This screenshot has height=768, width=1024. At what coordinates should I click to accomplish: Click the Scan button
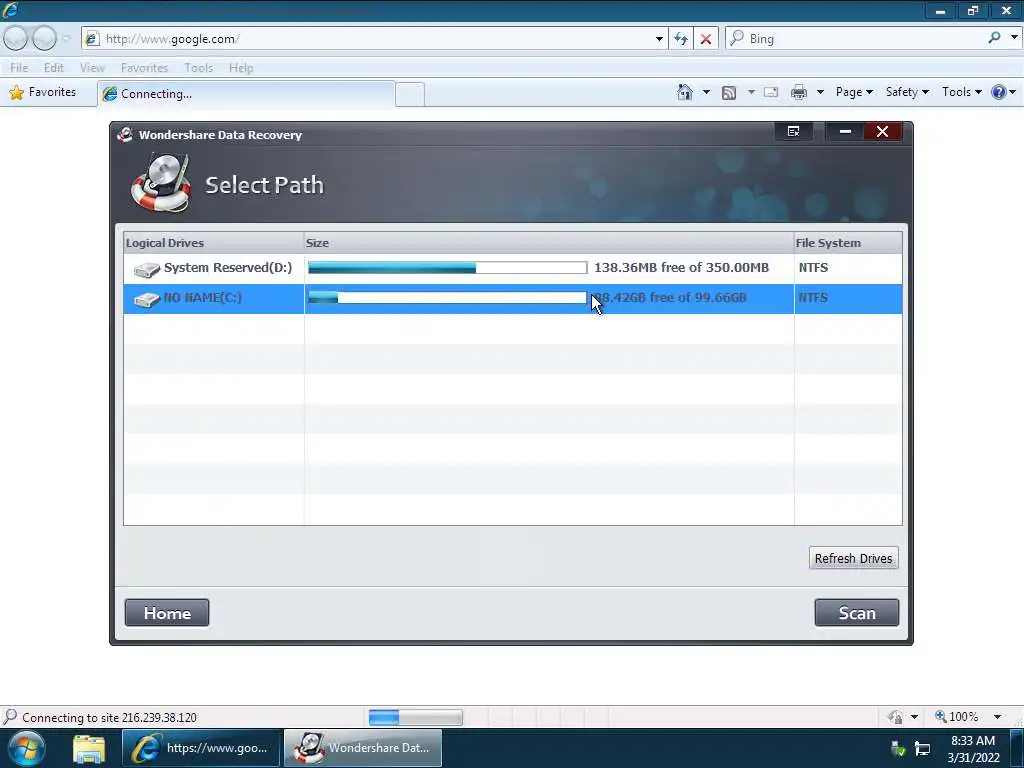pyautogui.click(x=856, y=613)
